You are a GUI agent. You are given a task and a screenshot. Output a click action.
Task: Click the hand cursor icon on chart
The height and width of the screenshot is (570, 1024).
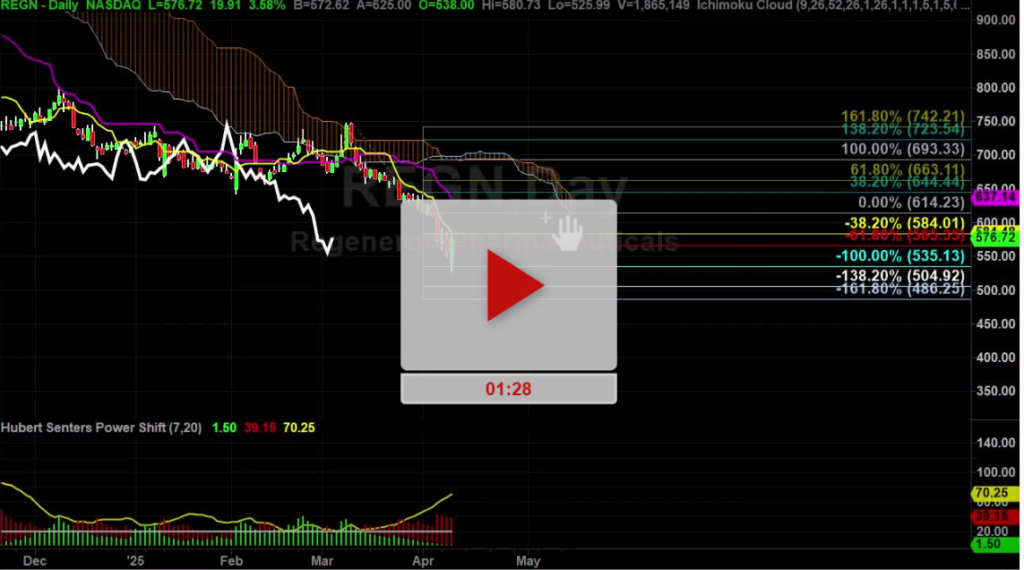point(567,233)
